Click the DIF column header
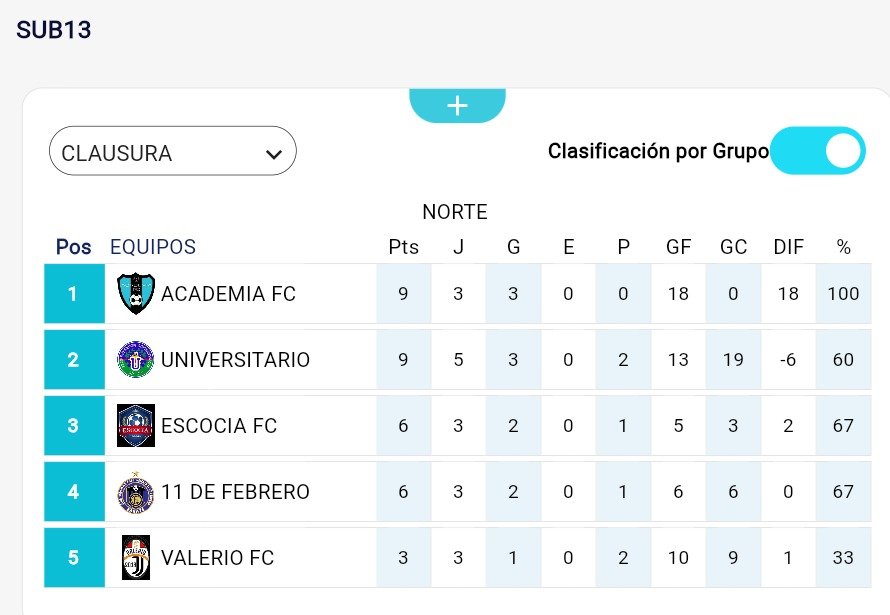The height and width of the screenshot is (615, 890). pyautogui.click(x=788, y=247)
